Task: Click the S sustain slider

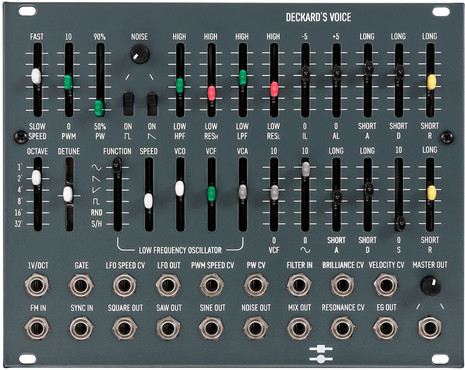Action: pyautogui.click(x=400, y=223)
